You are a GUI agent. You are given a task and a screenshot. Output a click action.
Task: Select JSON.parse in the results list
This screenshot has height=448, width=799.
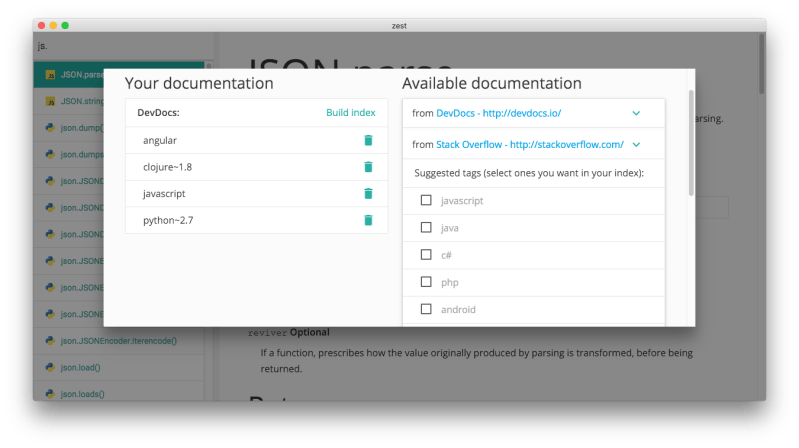point(69,75)
